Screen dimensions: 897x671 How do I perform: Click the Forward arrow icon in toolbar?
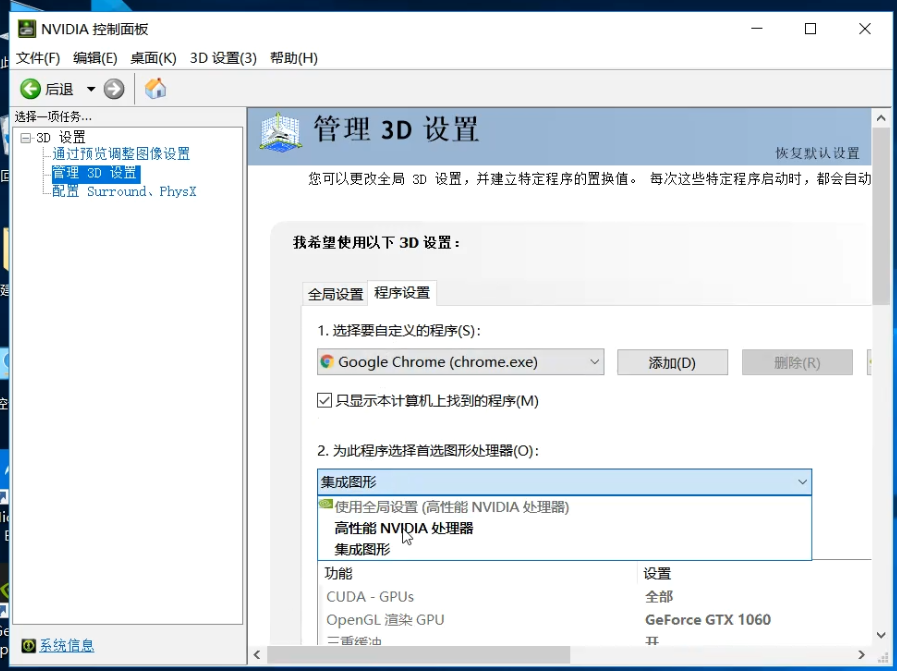pyautogui.click(x=114, y=89)
